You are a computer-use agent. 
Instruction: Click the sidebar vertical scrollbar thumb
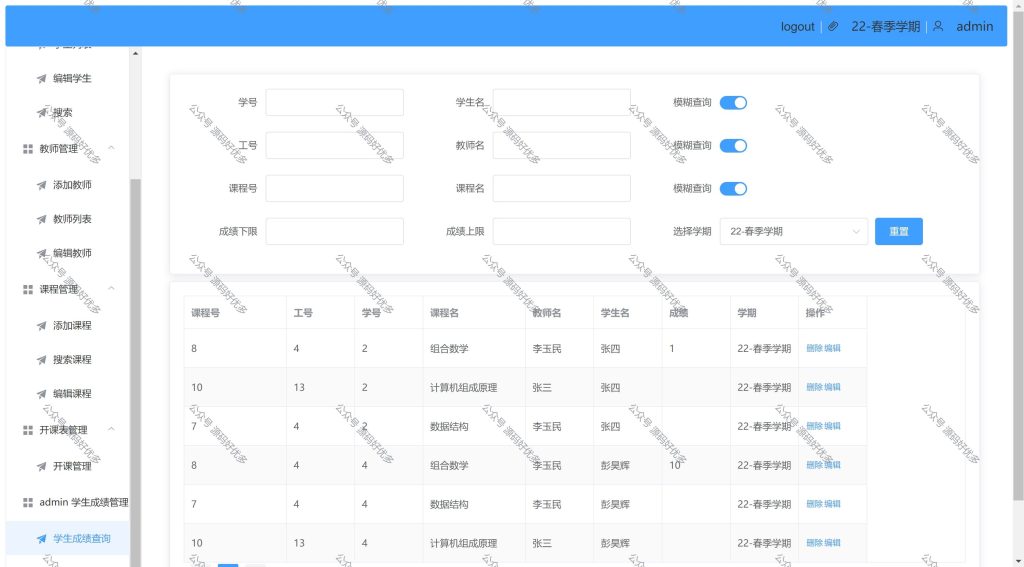[x=135, y=372]
